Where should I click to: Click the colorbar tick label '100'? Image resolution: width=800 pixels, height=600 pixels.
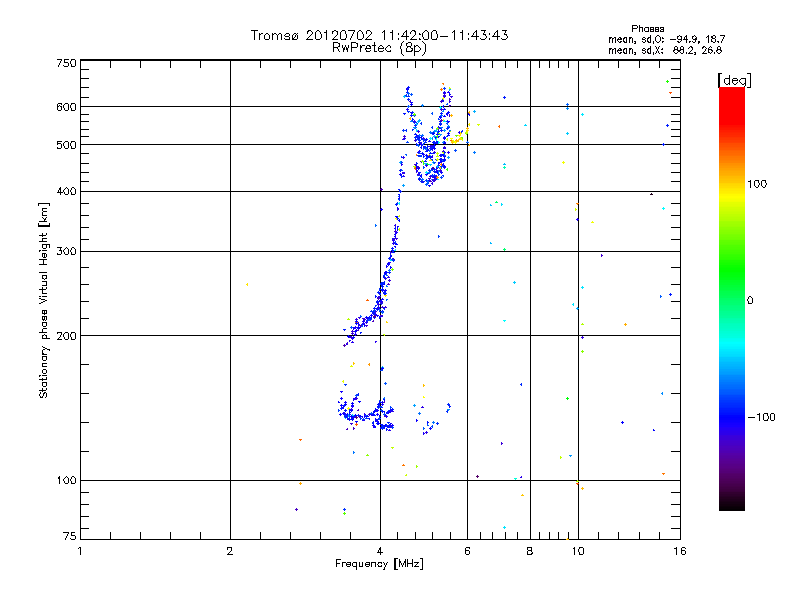point(757,184)
